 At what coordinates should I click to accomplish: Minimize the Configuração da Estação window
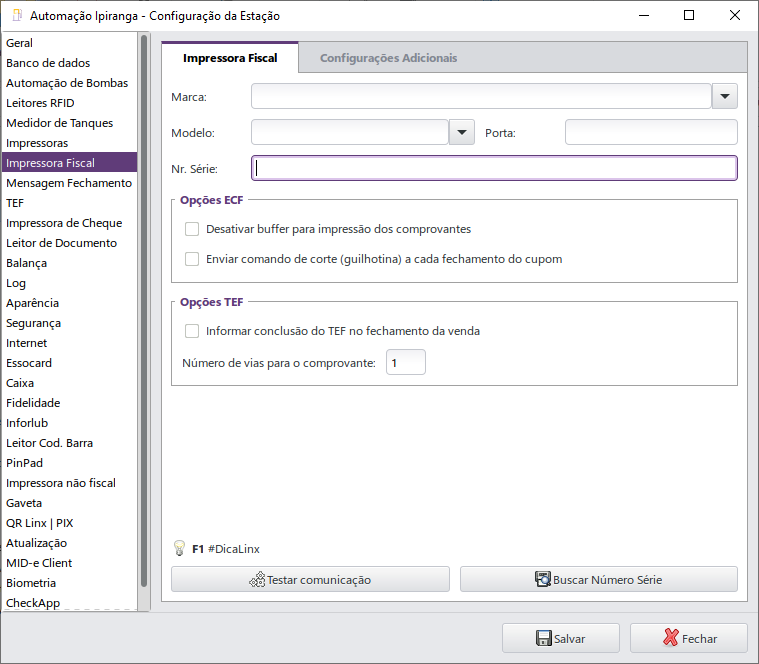[644, 15]
